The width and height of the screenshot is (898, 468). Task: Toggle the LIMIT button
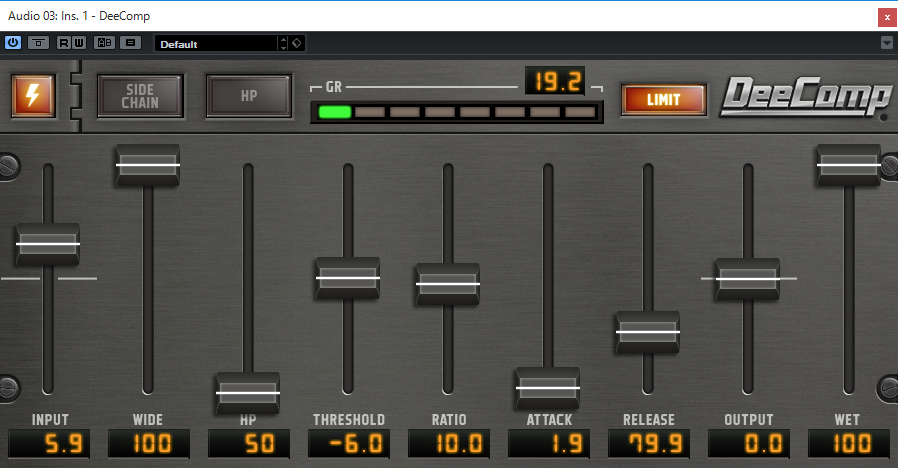click(664, 100)
